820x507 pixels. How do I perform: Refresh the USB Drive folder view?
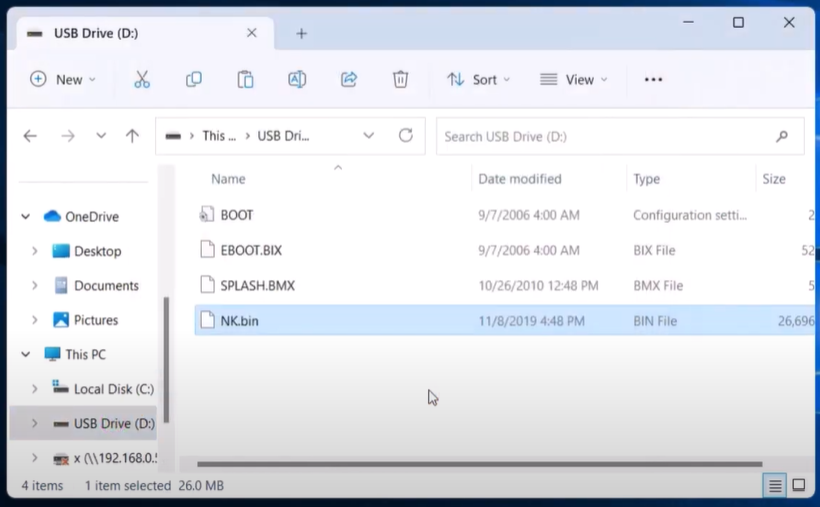click(x=405, y=136)
